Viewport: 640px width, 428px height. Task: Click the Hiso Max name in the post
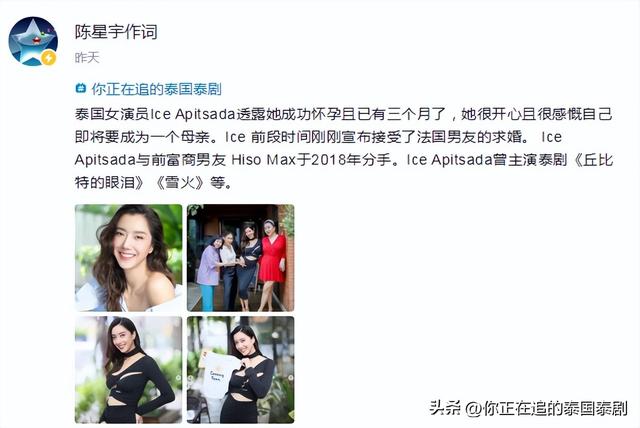pyautogui.click(x=263, y=160)
